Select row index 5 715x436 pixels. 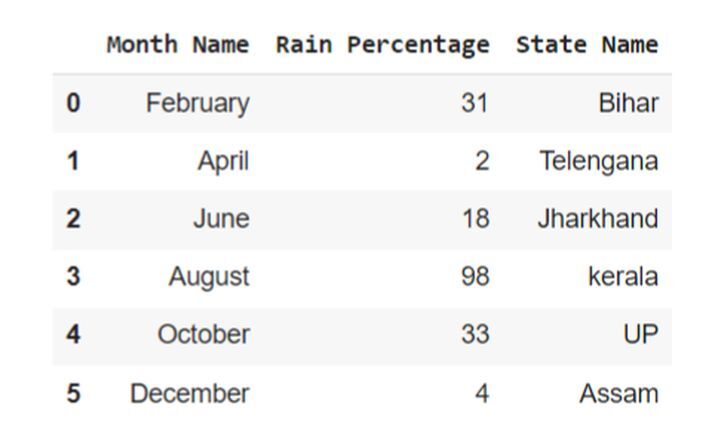click(73, 394)
